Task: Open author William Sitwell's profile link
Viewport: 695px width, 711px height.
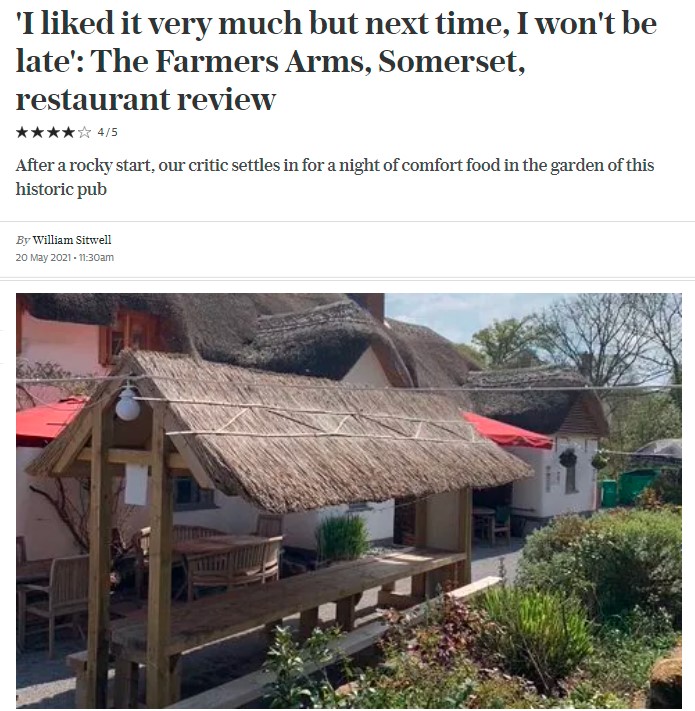Action: pyautogui.click(x=72, y=240)
